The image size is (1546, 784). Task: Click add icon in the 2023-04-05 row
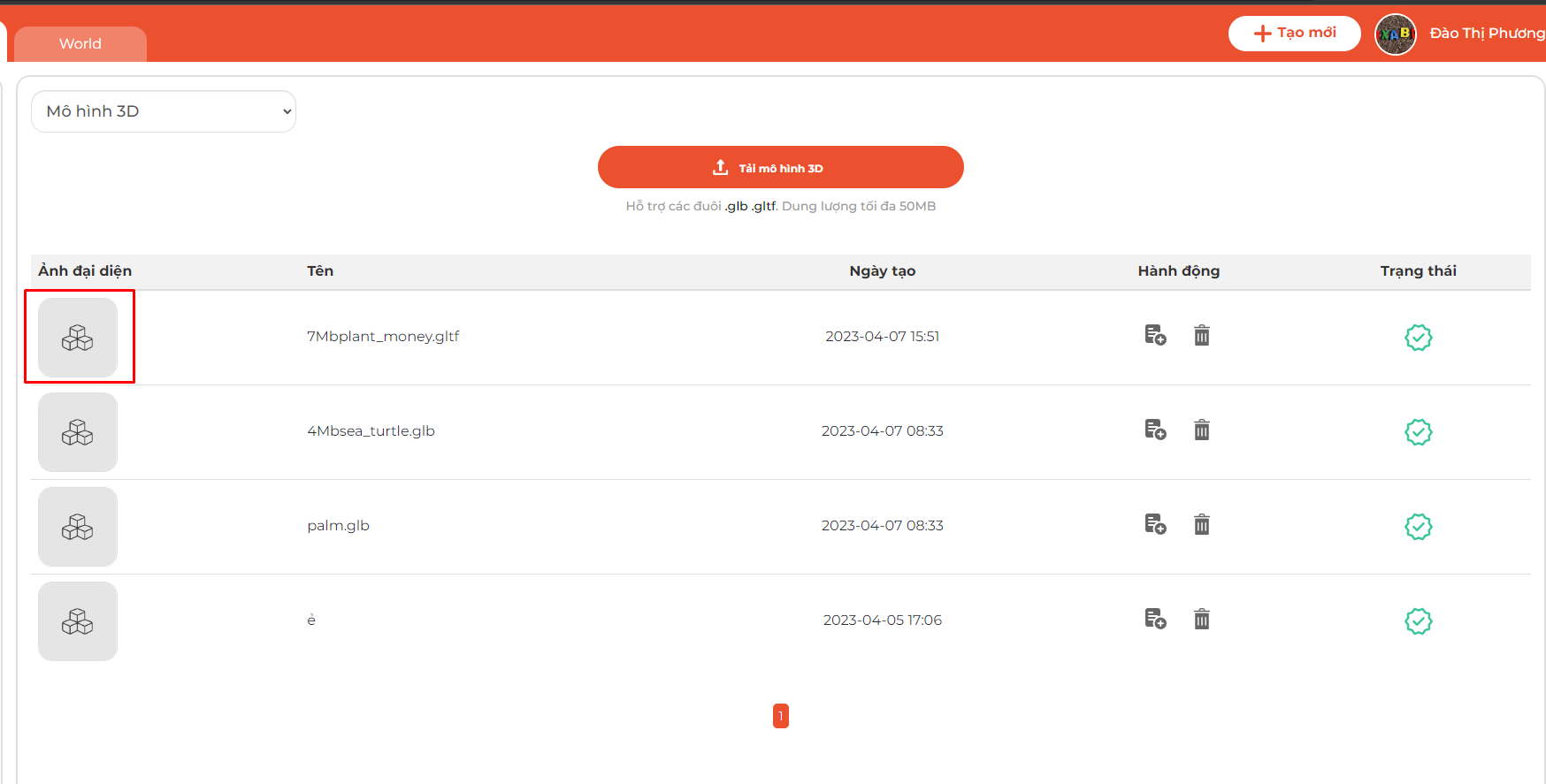[x=1155, y=620]
